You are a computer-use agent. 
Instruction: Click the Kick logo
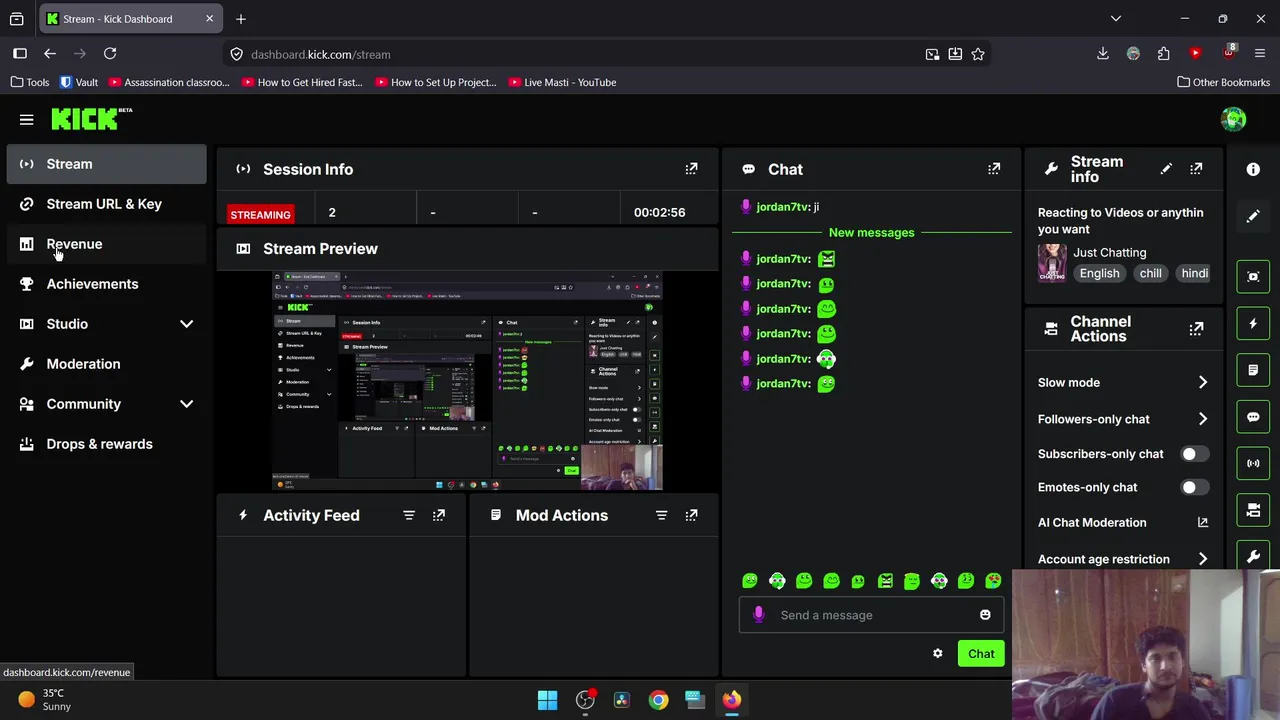91,119
